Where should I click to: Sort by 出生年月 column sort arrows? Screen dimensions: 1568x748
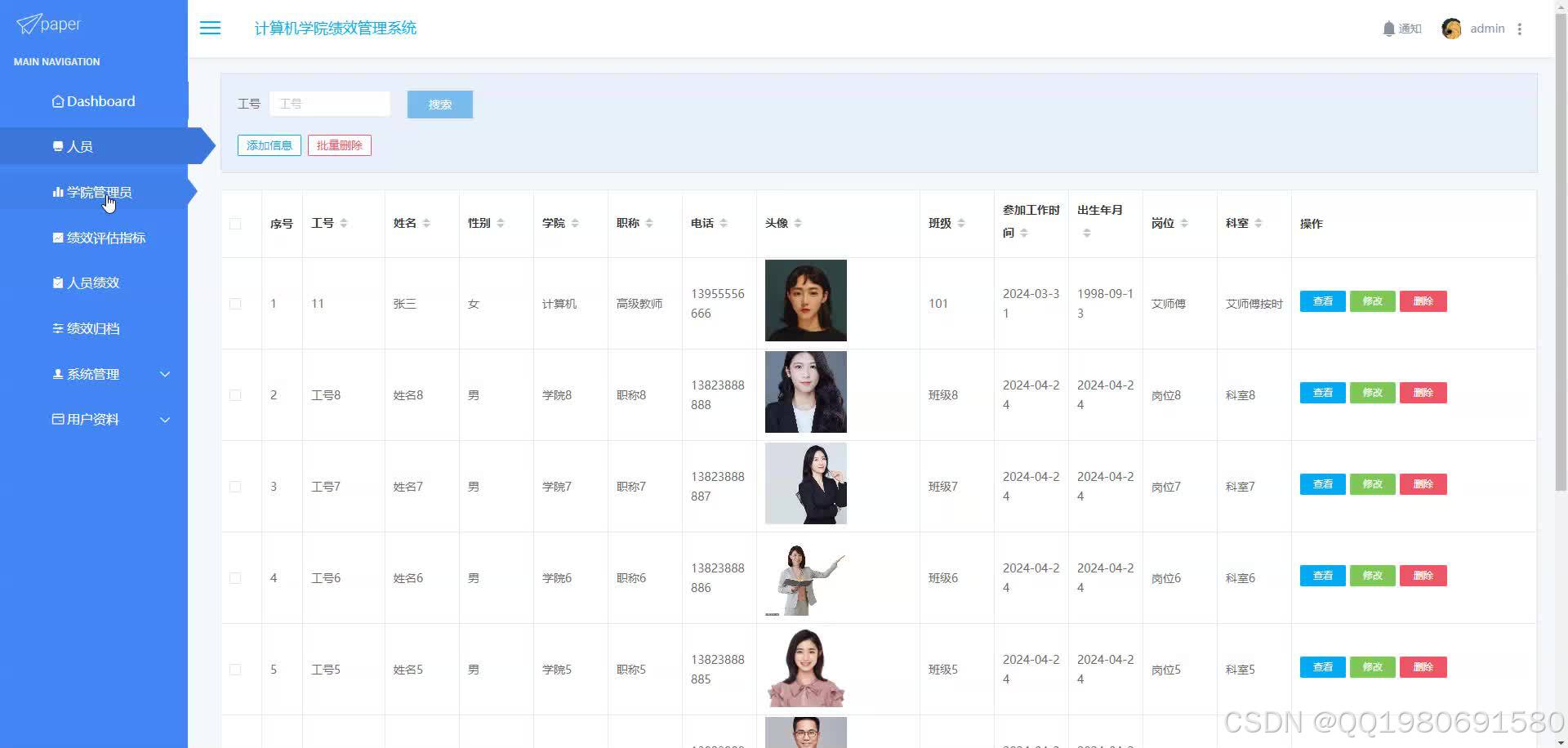pyautogui.click(x=1087, y=233)
